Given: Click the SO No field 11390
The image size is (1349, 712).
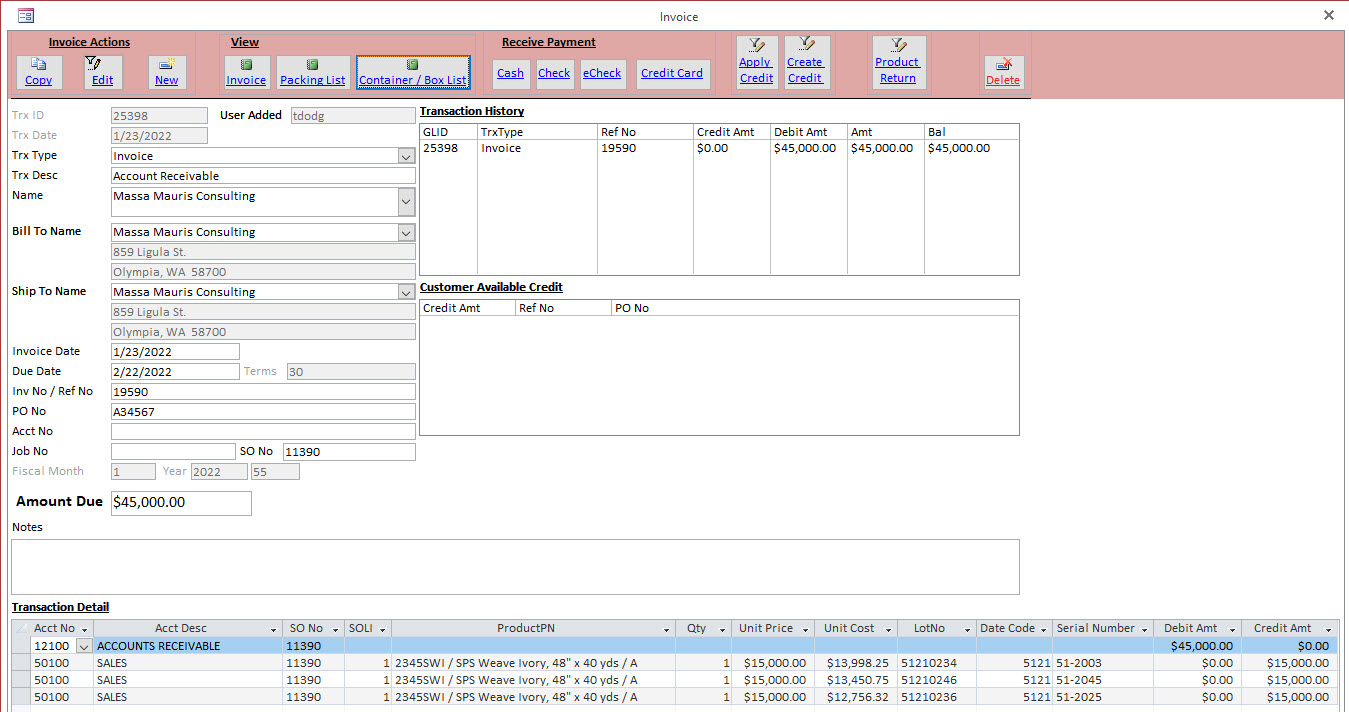Looking at the screenshot, I should coord(349,452).
